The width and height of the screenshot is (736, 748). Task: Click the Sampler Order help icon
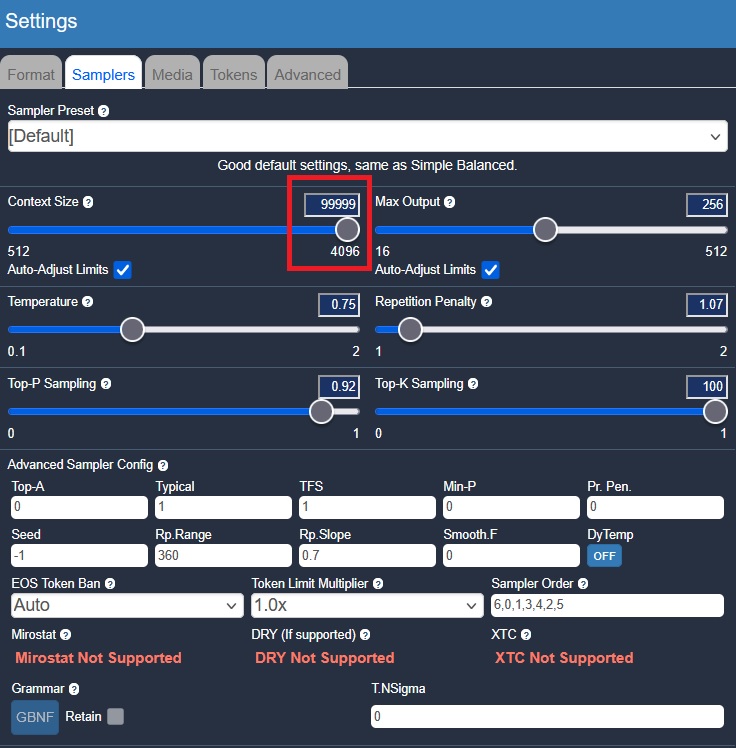[x=583, y=584]
